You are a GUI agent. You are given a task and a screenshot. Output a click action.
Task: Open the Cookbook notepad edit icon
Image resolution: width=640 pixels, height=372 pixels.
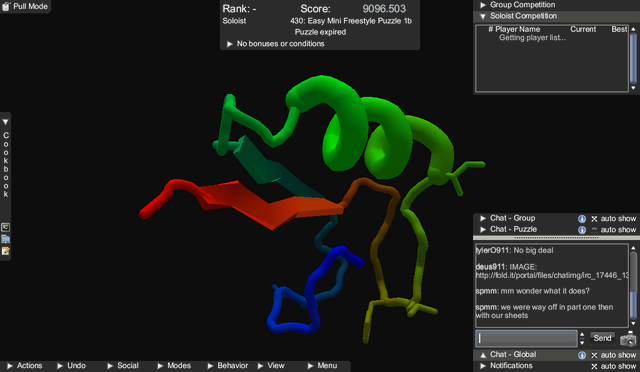[5, 251]
